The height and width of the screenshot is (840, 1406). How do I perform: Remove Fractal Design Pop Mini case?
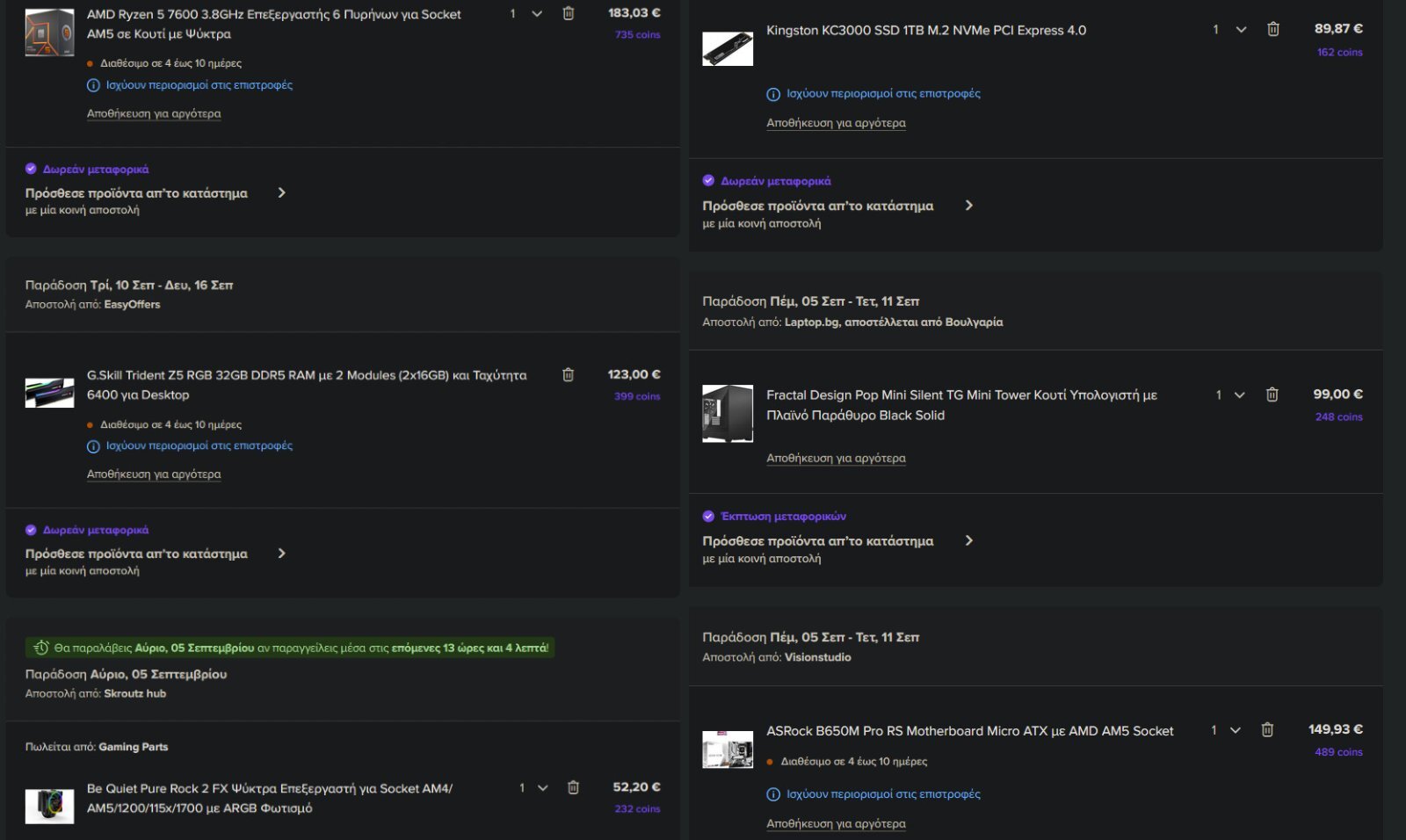1272,395
